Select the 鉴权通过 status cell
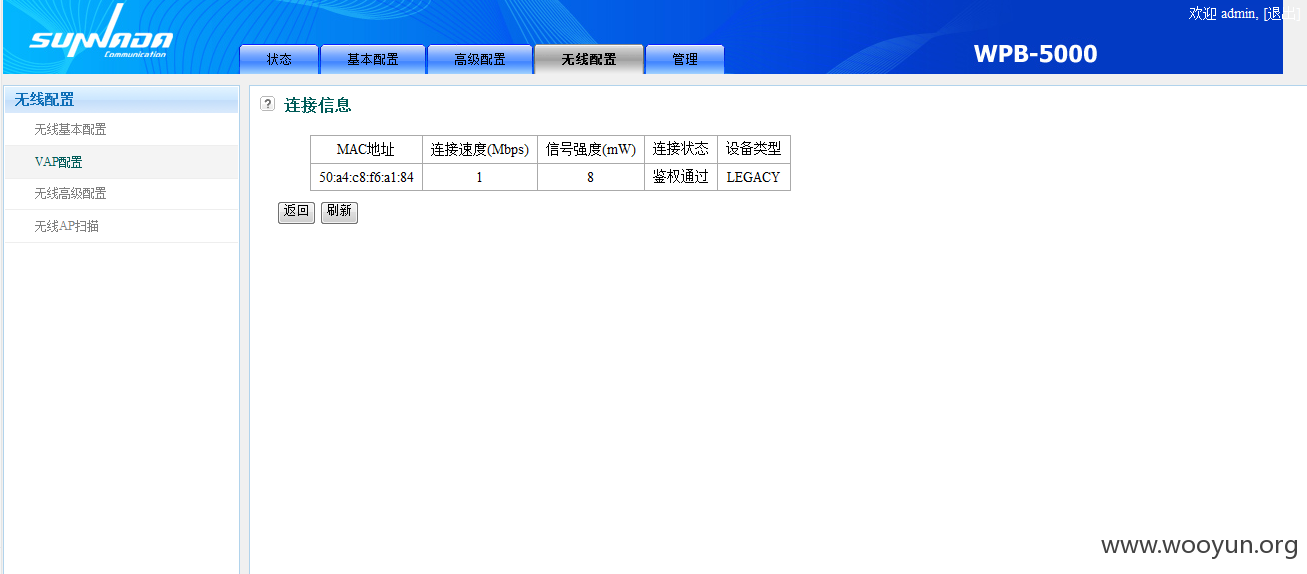1307x574 pixels. point(681,177)
